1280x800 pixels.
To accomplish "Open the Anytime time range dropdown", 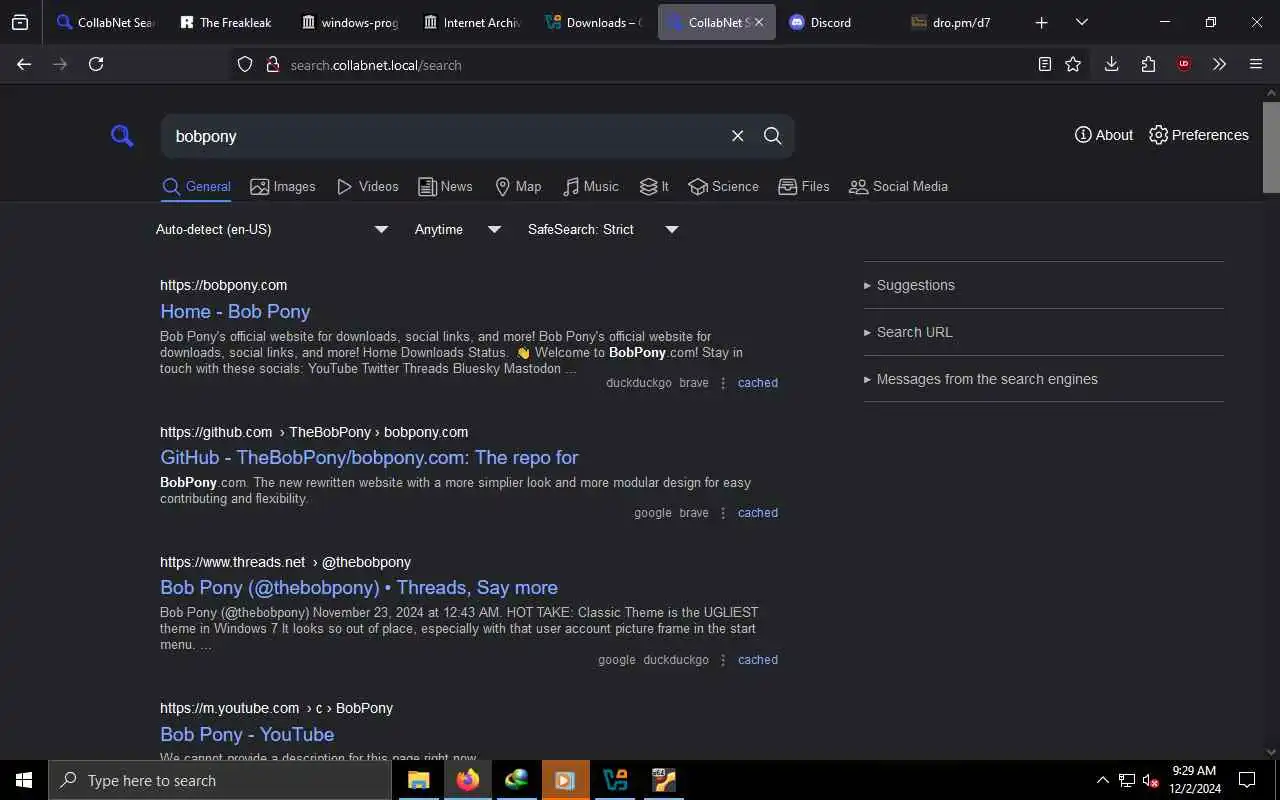I will pyautogui.click(x=458, y=229).
